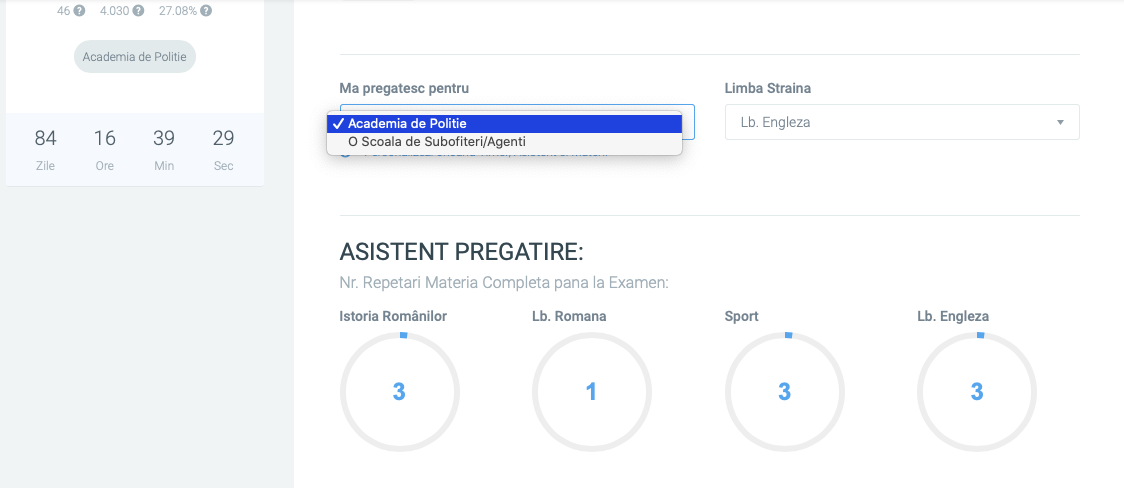Click the Limba Straina dropdown arrow

(x=1059, y=122)
